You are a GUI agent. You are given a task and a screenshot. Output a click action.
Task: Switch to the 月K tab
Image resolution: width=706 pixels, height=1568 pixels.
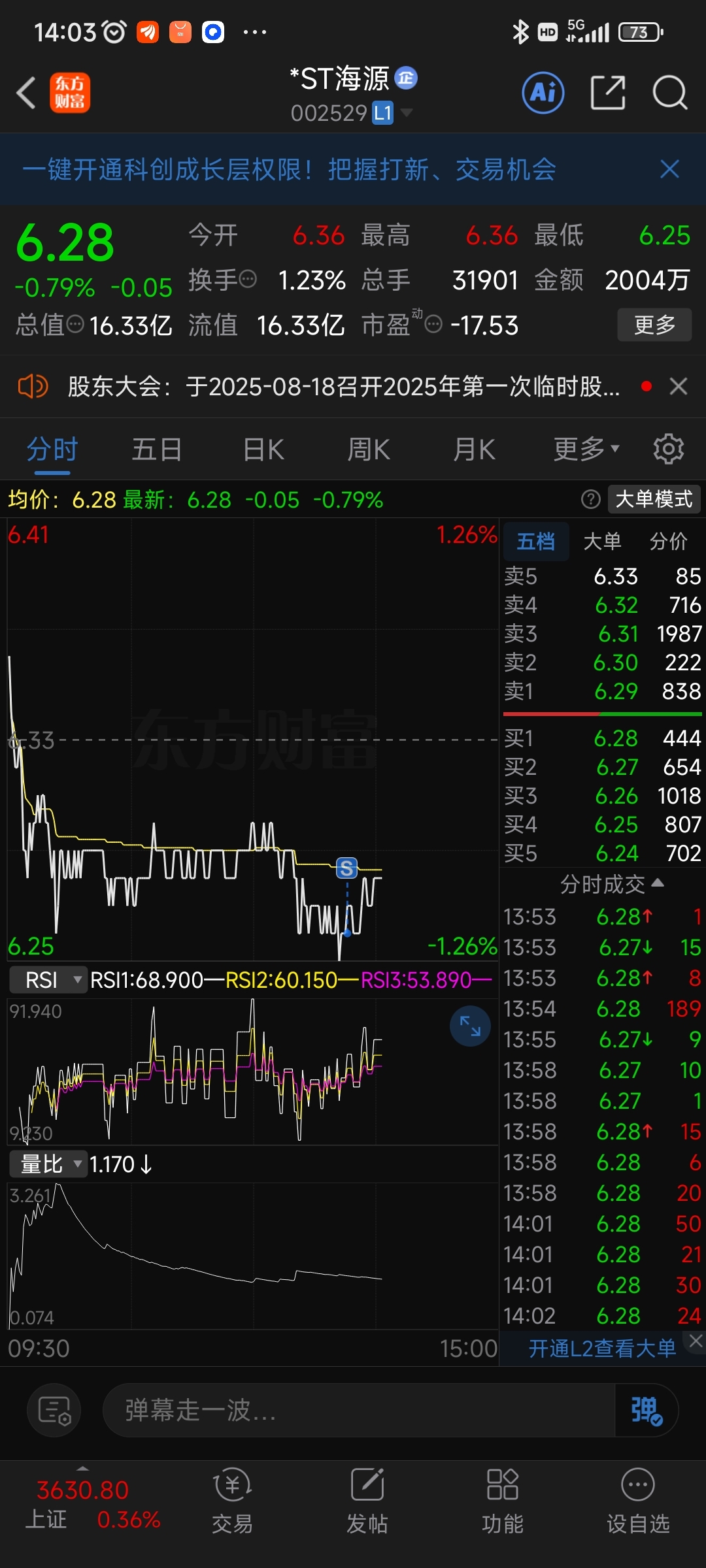pos(475,449)
